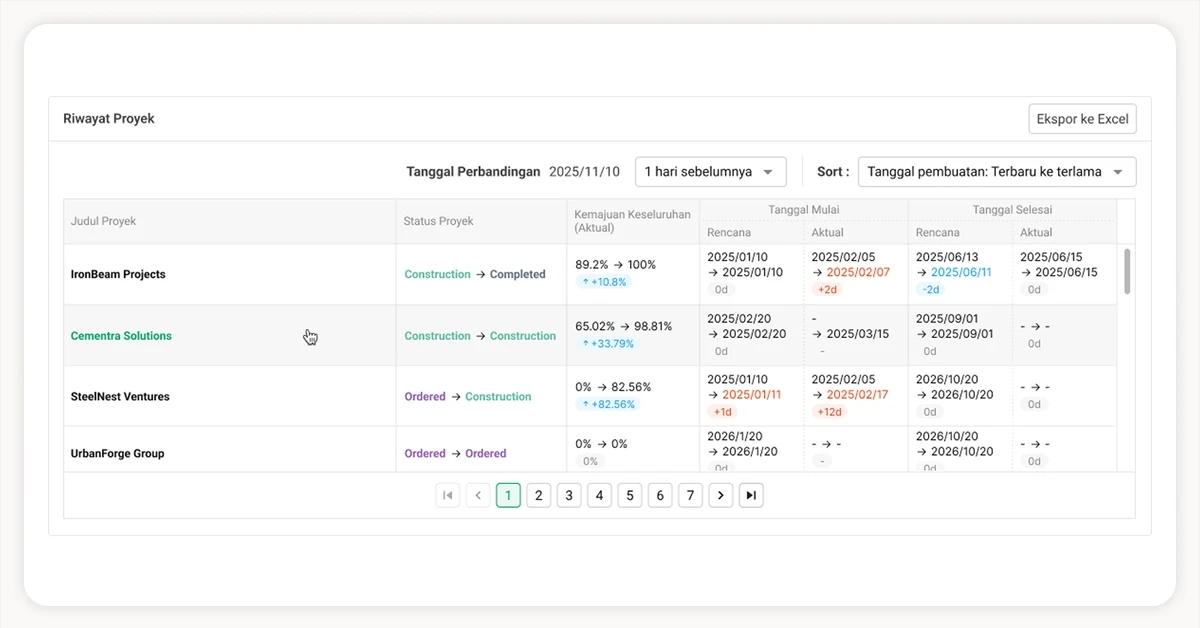Open Cementra Solutions project link
The height and width of the screenshot is (628, 1200).
(x=121, y=336)
